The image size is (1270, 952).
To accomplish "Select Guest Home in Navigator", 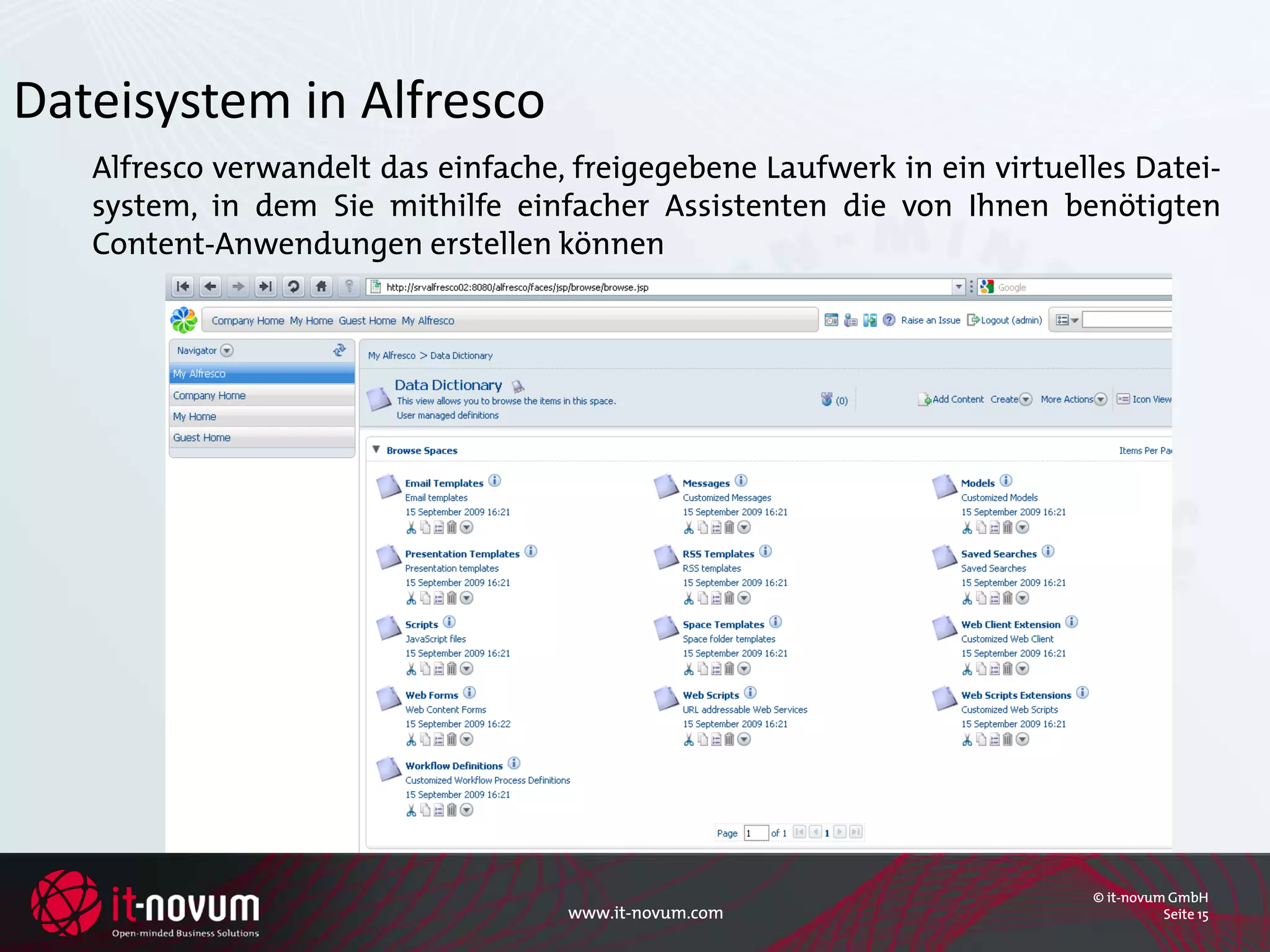I will 262,438.
